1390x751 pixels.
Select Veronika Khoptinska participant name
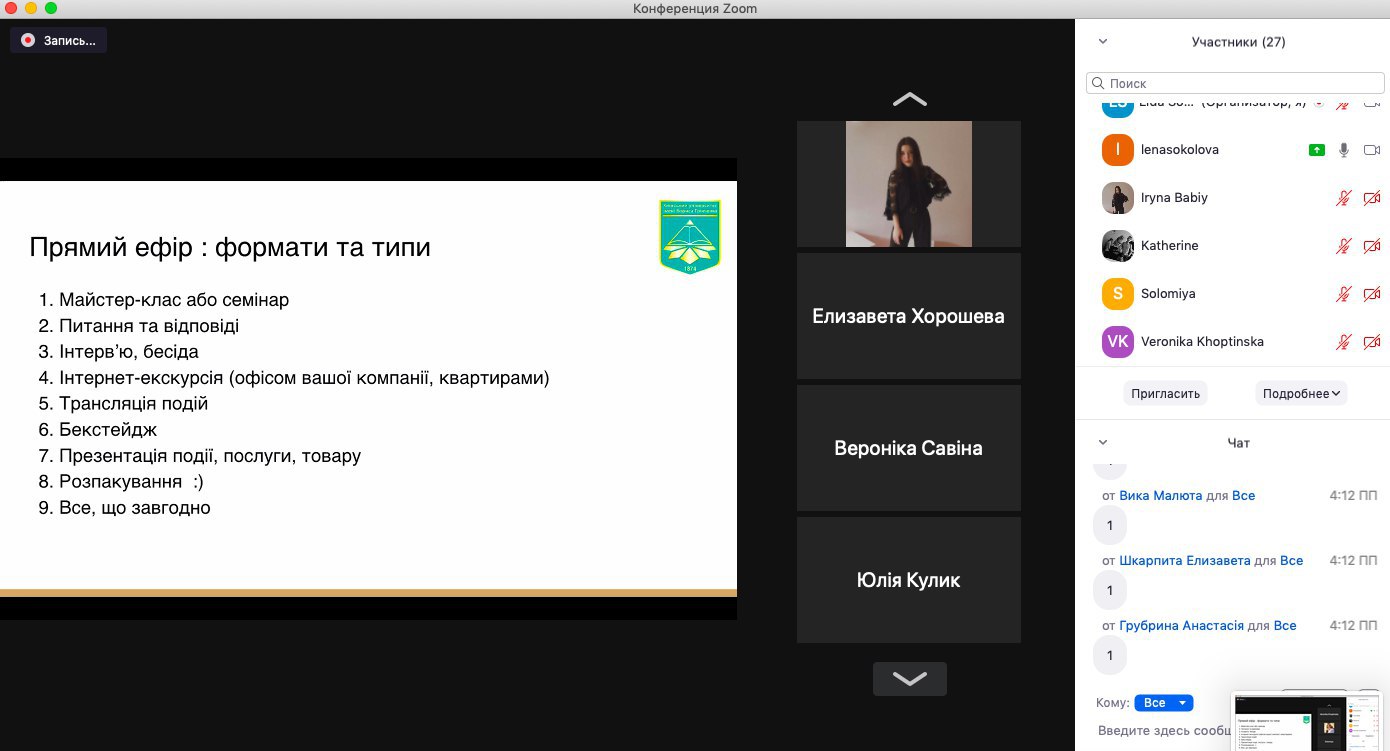pos(1202,342)
